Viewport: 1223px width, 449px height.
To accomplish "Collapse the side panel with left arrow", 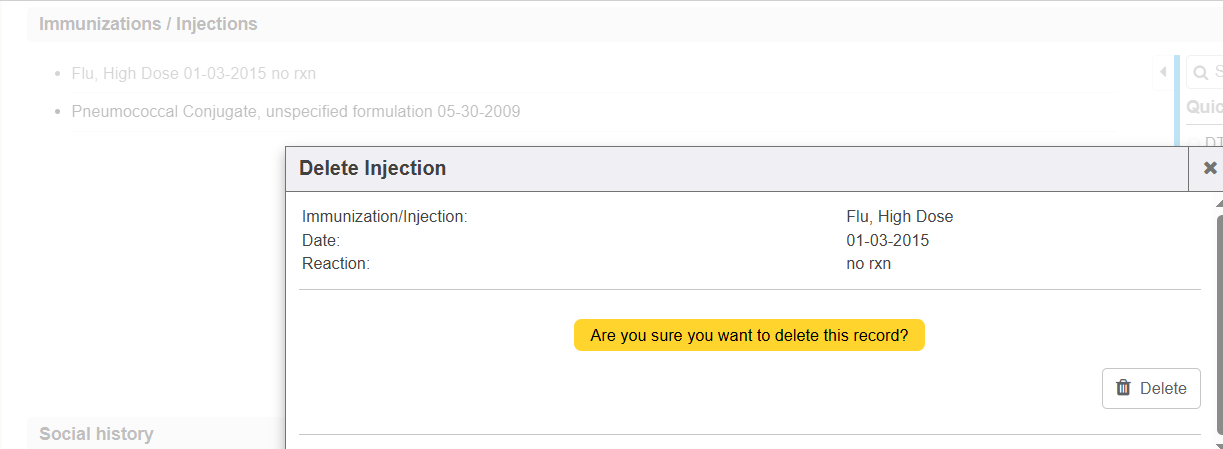I will tap(1163, 72).
